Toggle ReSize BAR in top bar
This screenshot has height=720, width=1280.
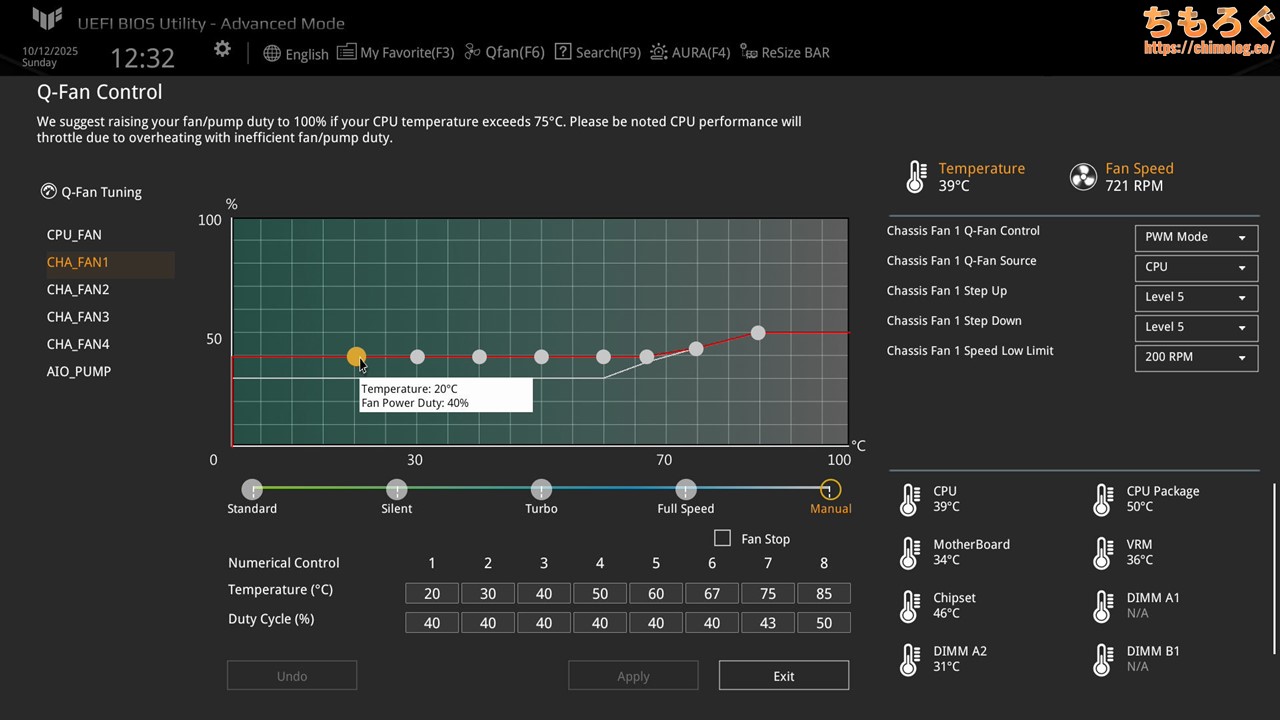click(x=785, y=52)
